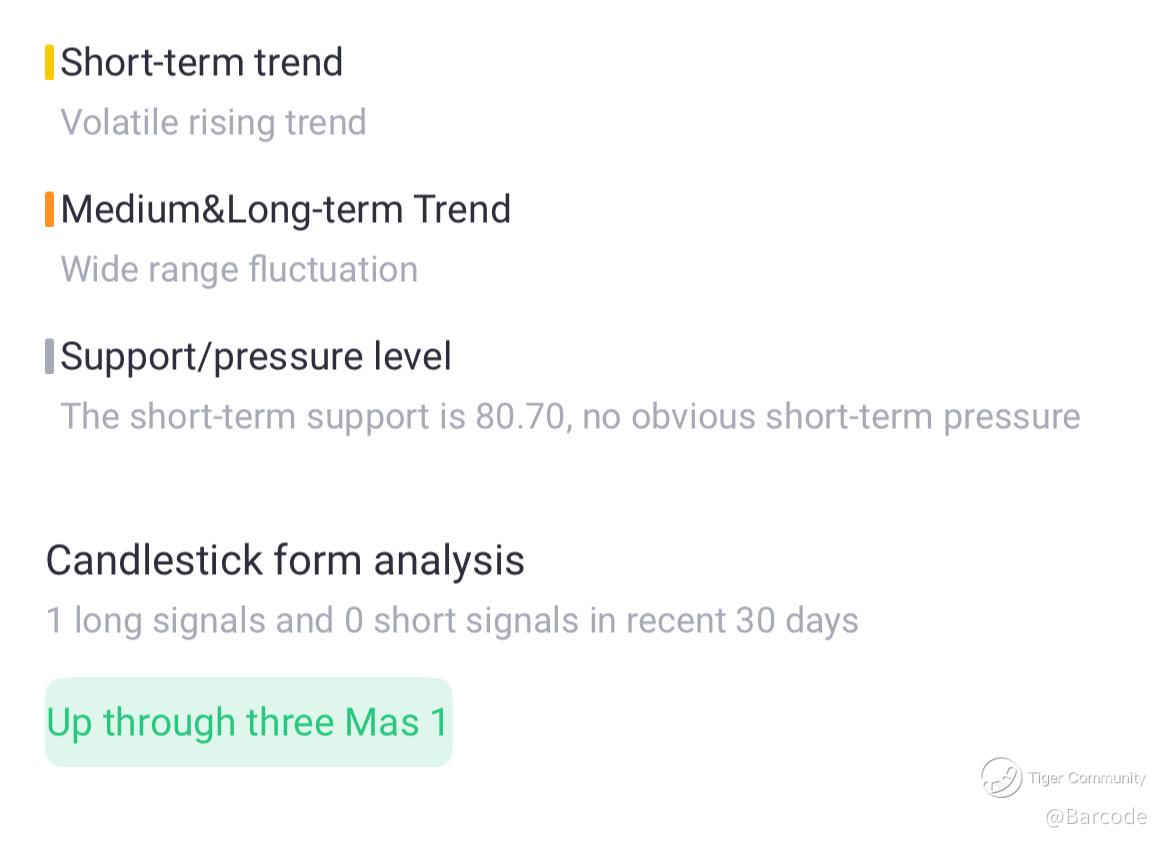The width and height of the screenshot is (1170, 843).
Task: Click the Volatile rising trend description
Action: point(213,122)
